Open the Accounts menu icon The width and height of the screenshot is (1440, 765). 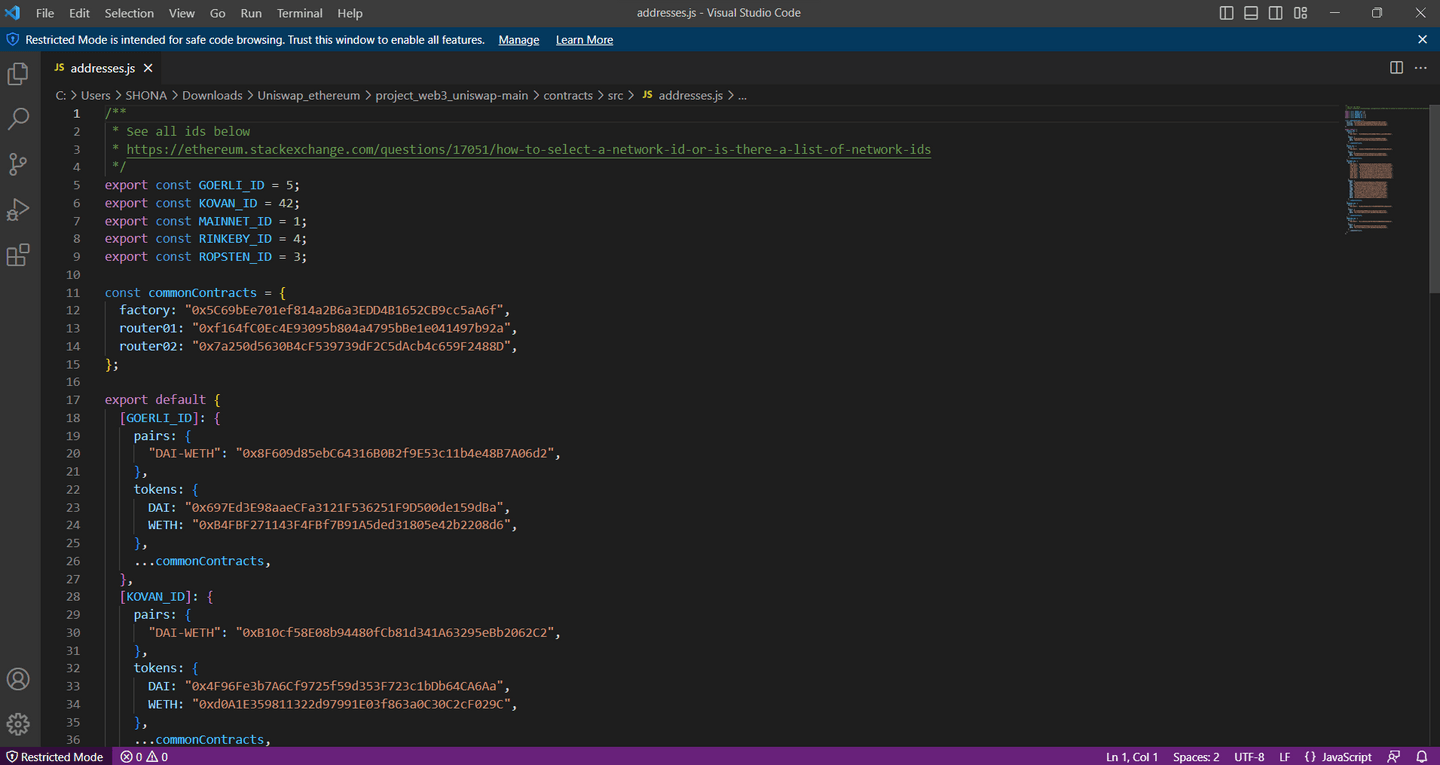coord(18,679)
